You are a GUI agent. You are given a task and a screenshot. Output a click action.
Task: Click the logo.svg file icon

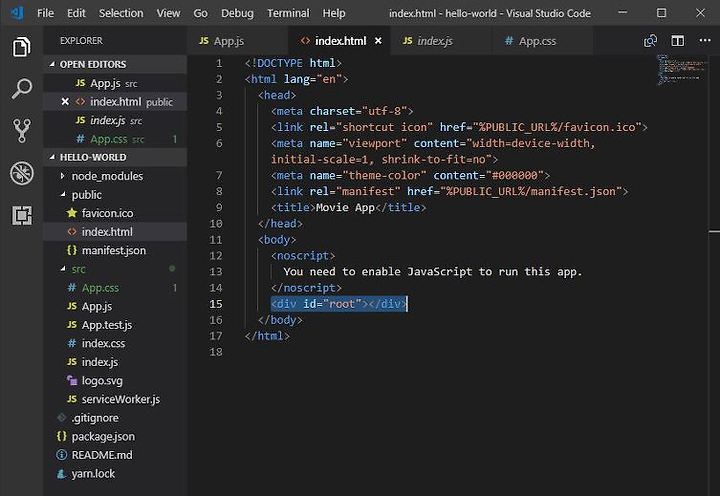click(72, 380)
